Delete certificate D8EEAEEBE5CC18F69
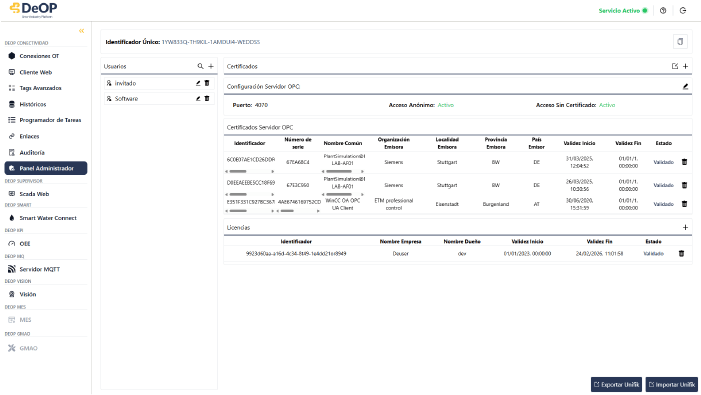Screen dimensions: 701x395 tap(684, 185)
